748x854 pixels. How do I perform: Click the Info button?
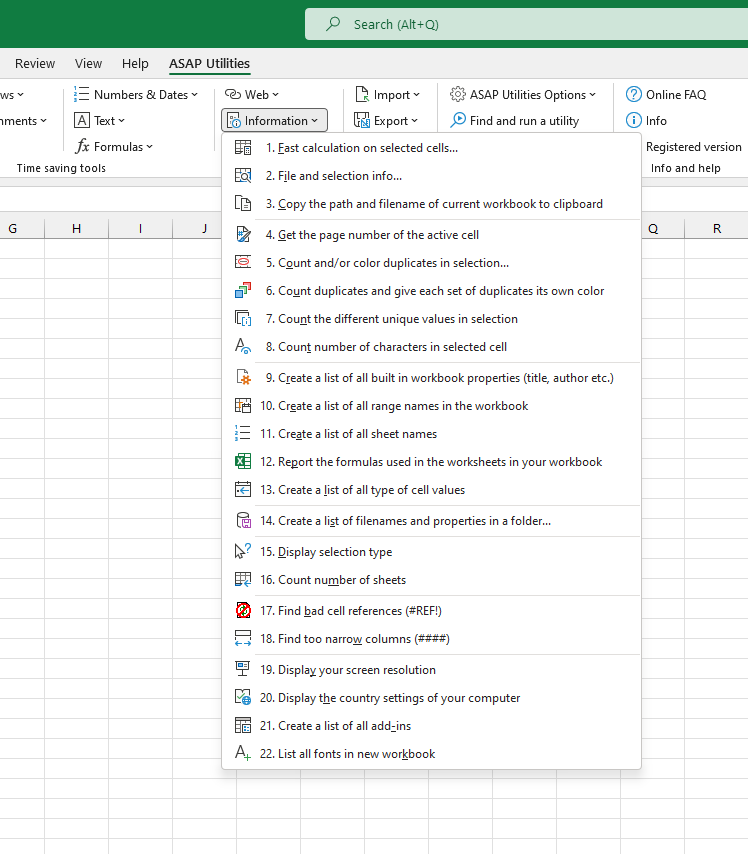[x=646, y=120]
